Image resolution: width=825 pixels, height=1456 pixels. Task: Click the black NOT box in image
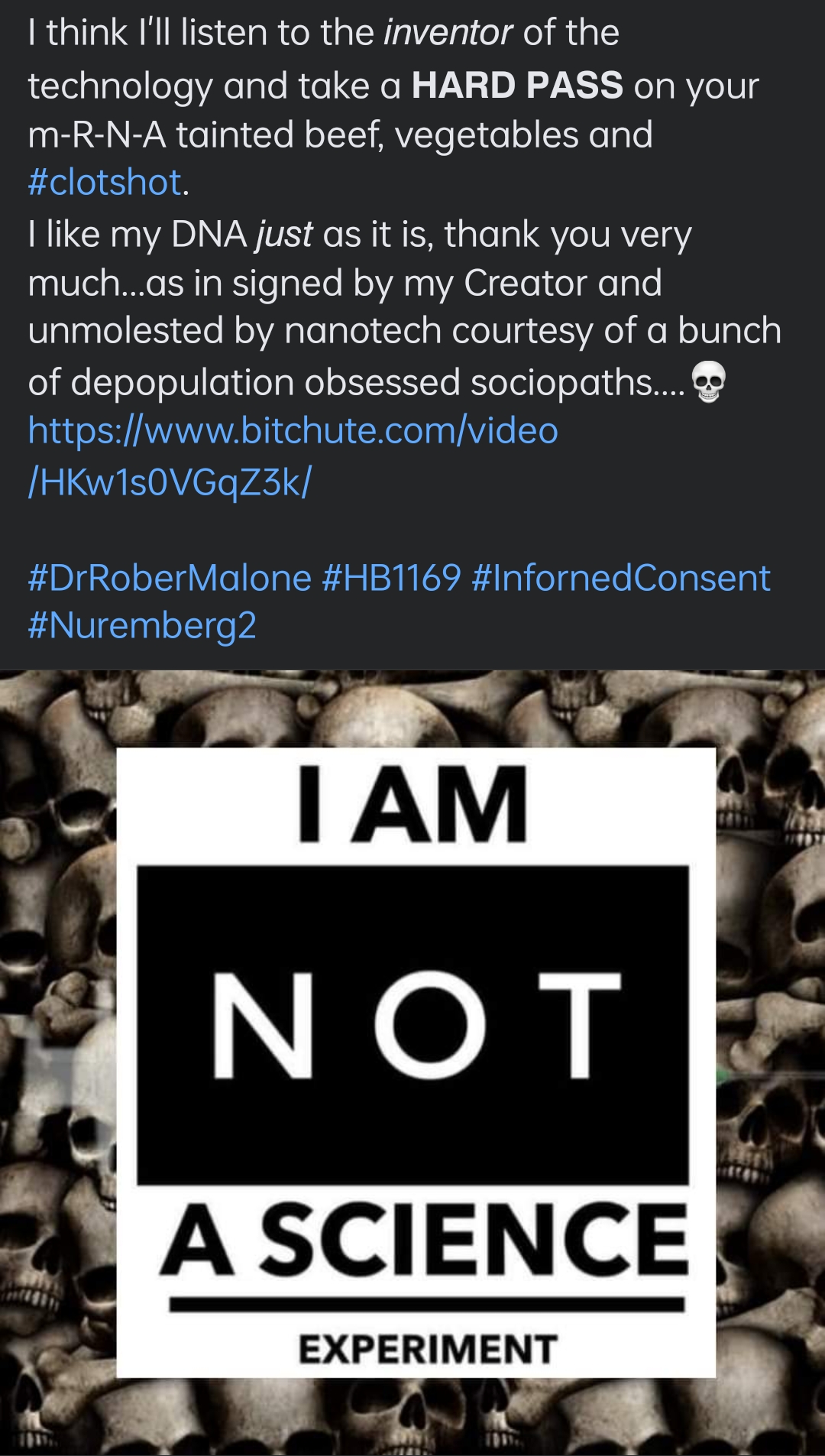tap(412, 1024)
